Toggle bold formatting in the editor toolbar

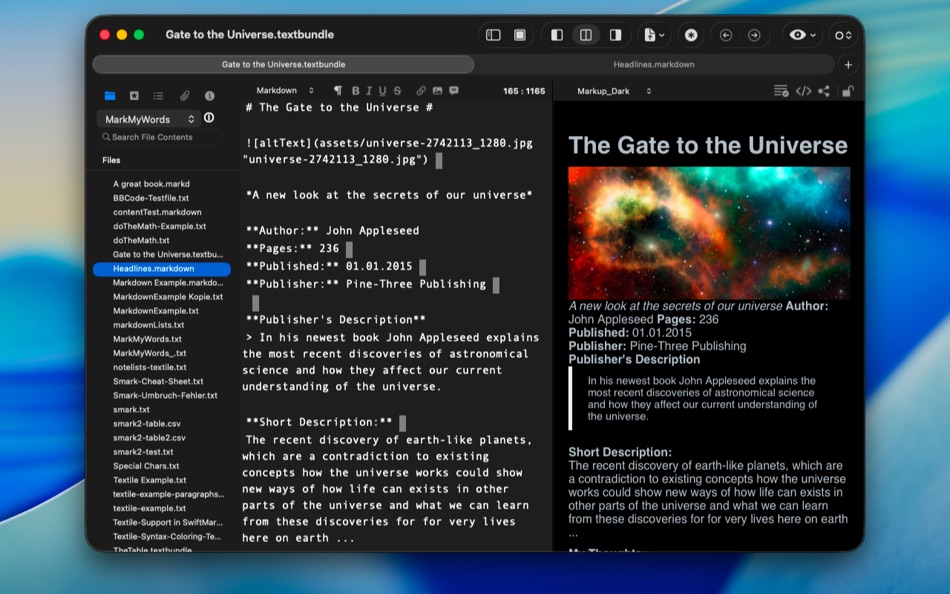354,90
